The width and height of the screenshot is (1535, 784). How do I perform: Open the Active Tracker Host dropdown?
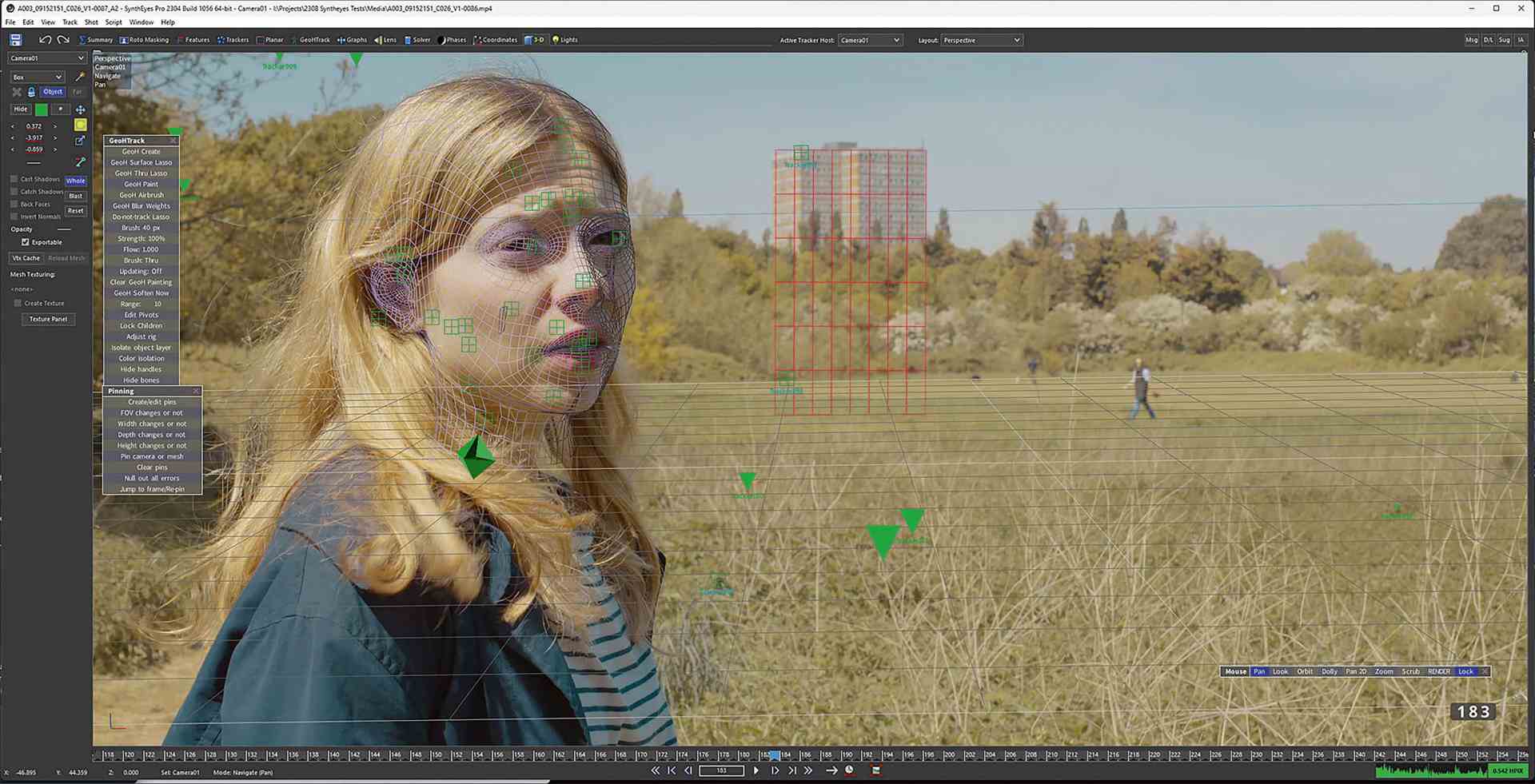point(870,40)
